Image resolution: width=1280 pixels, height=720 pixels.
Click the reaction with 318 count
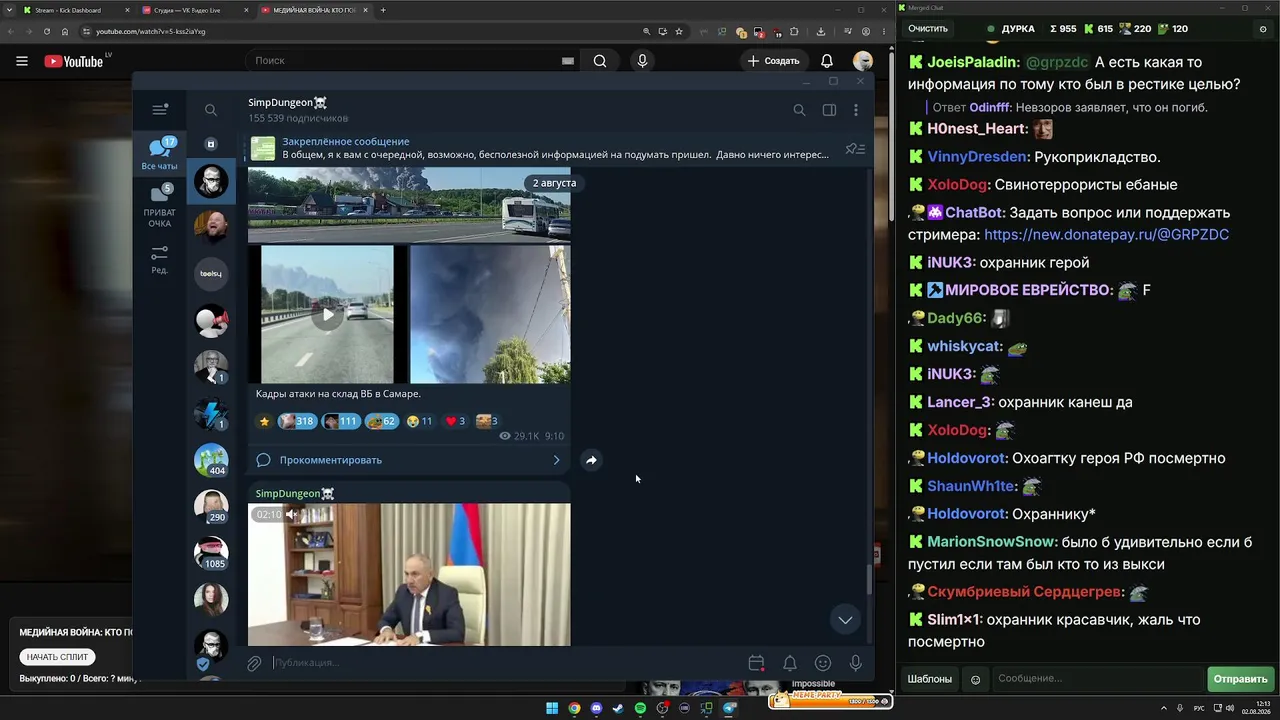[296, 421]
